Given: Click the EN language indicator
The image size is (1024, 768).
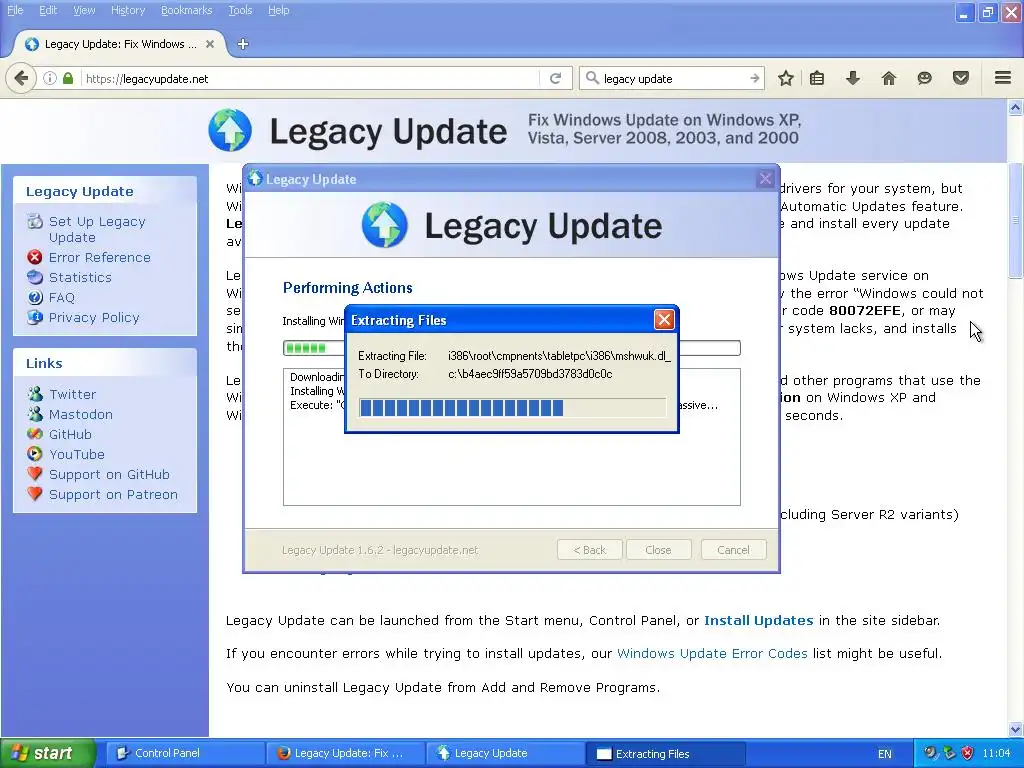Looking at the screenshot, I should [884, 754].
